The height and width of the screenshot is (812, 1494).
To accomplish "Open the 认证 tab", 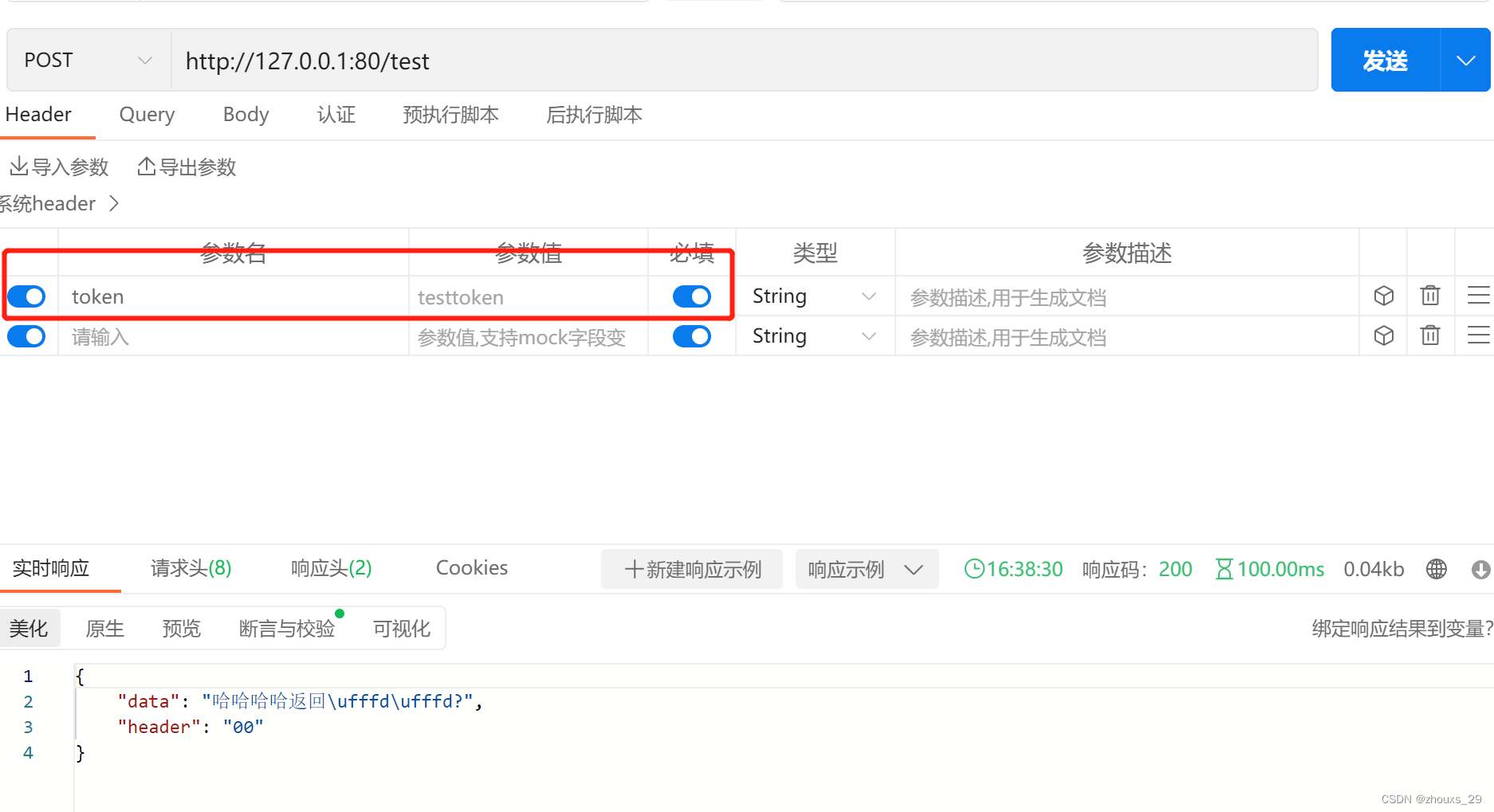I will [x=336, y=115].
